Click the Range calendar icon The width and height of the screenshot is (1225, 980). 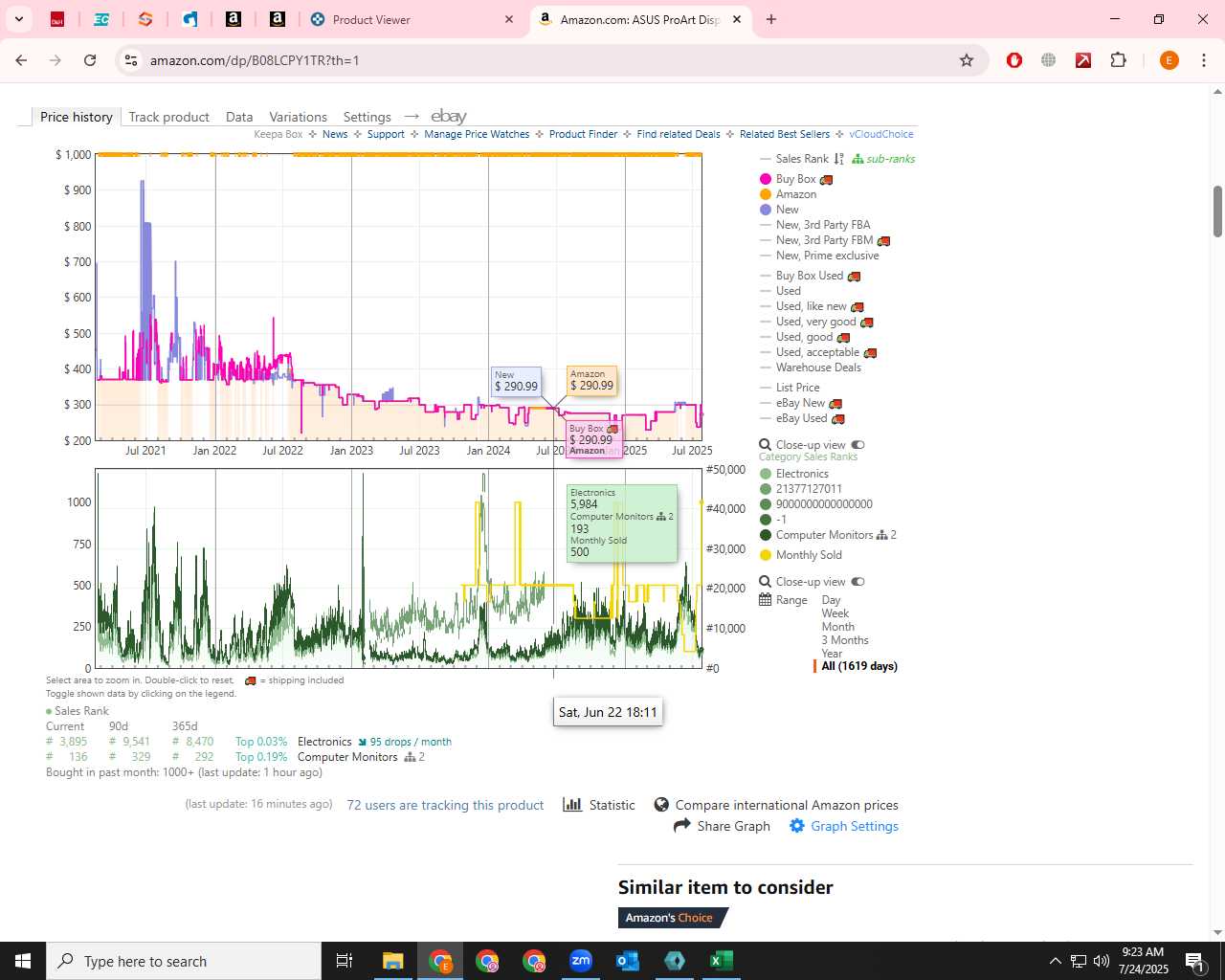766,599
